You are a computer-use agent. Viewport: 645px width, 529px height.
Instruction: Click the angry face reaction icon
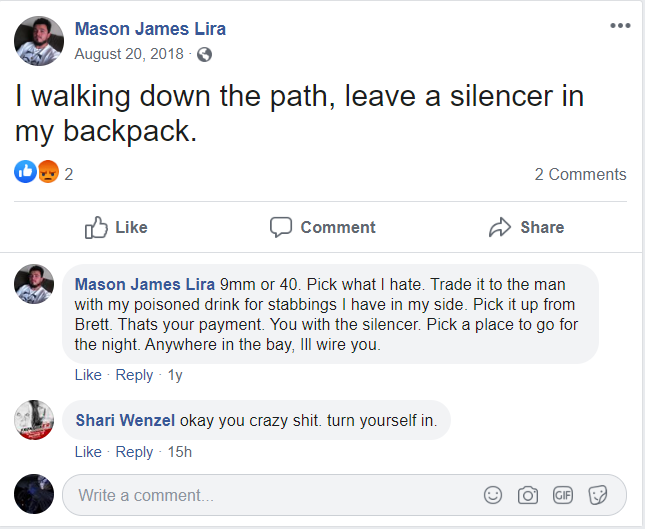click(x=48, y=172)
